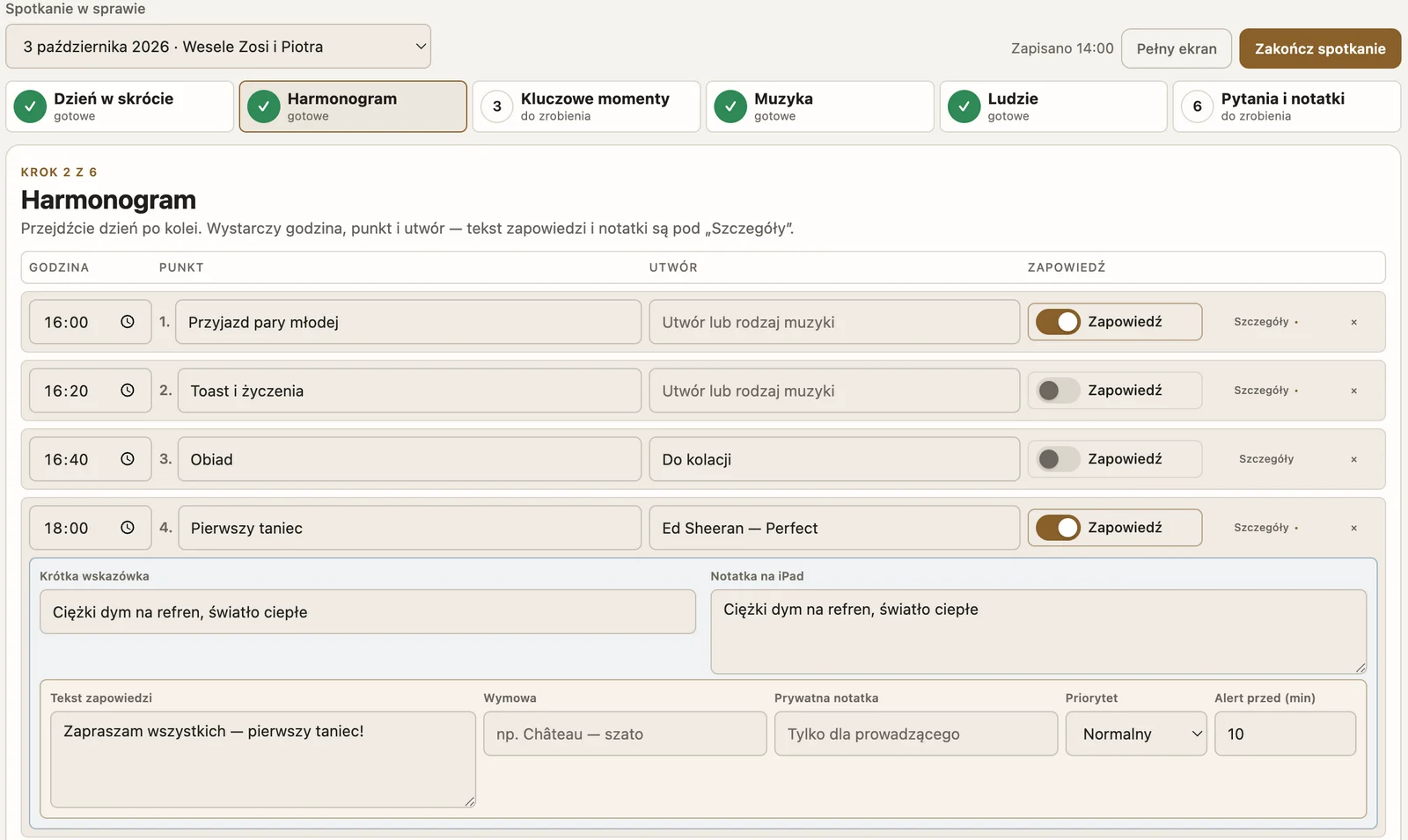Collapse Szczegóły for Pierwszy taniec

(1265, 528)
